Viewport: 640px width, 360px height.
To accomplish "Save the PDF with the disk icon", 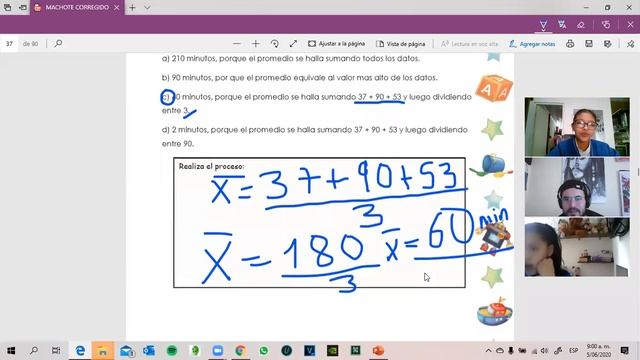I will point(589,44).
